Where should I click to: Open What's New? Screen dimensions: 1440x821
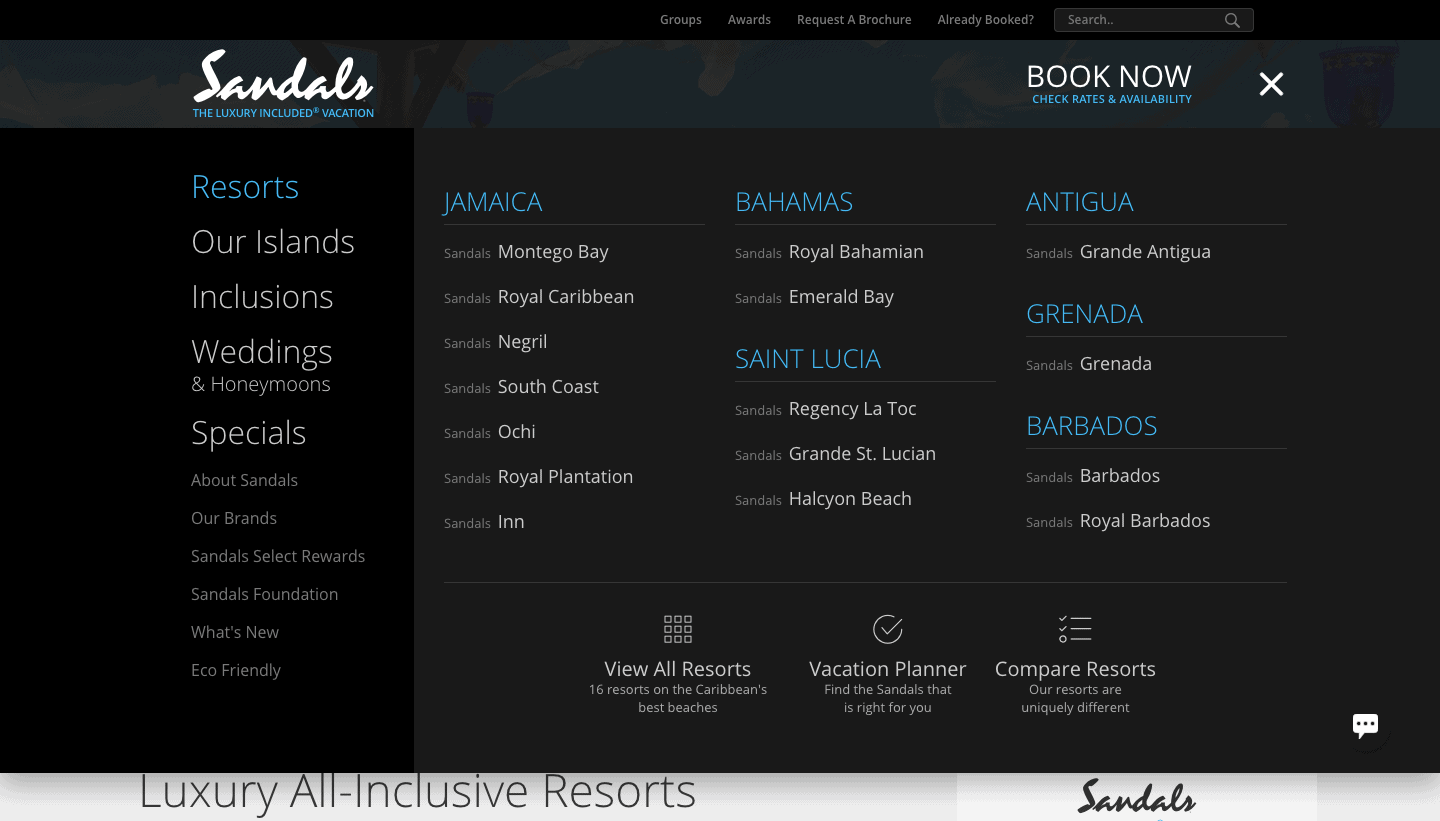(235, 632)
